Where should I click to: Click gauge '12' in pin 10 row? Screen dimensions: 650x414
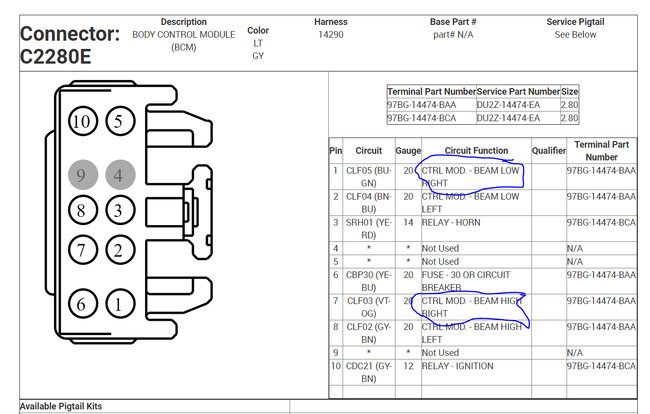pos(408,366)
